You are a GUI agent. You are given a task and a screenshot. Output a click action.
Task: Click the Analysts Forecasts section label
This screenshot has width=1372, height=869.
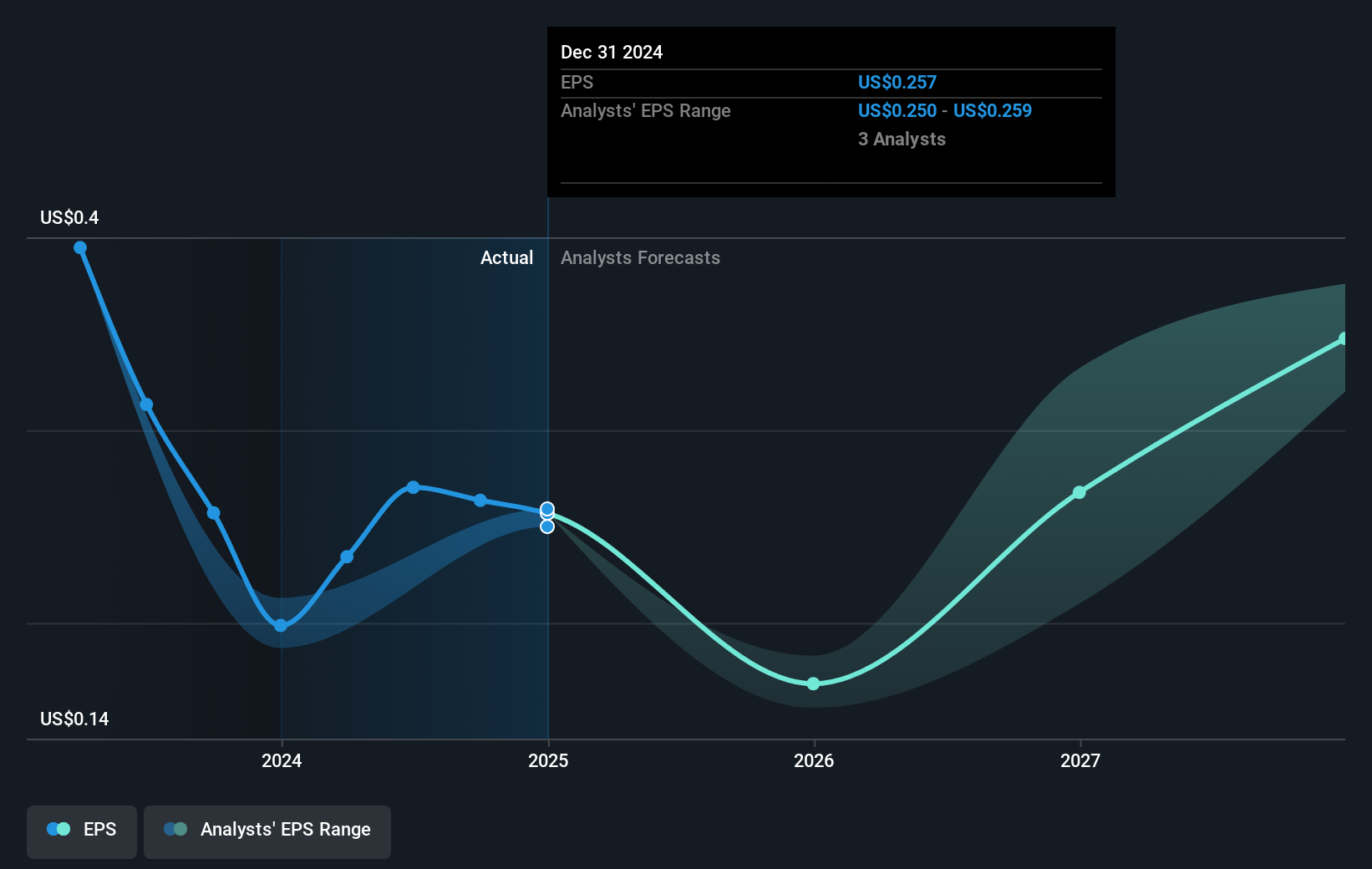[640, 257]
